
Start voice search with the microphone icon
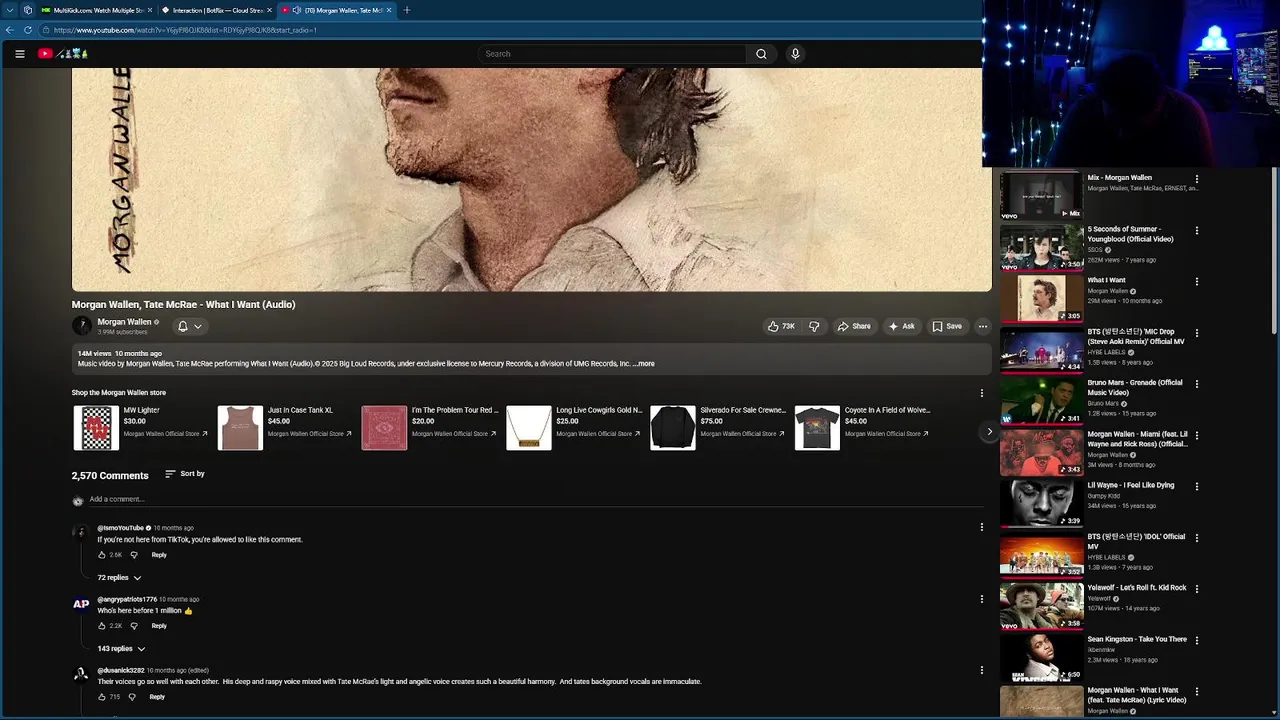pos(795,54)
